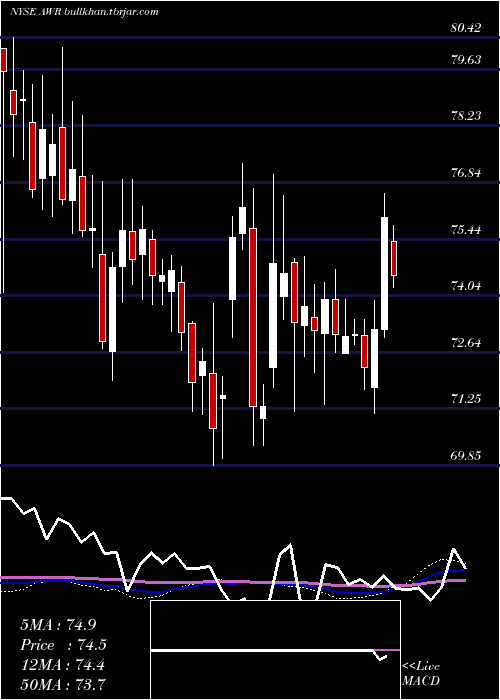Screen dimensions: 500x700
Task: Click the MACD inset box
Action: (x=275, y=650)
